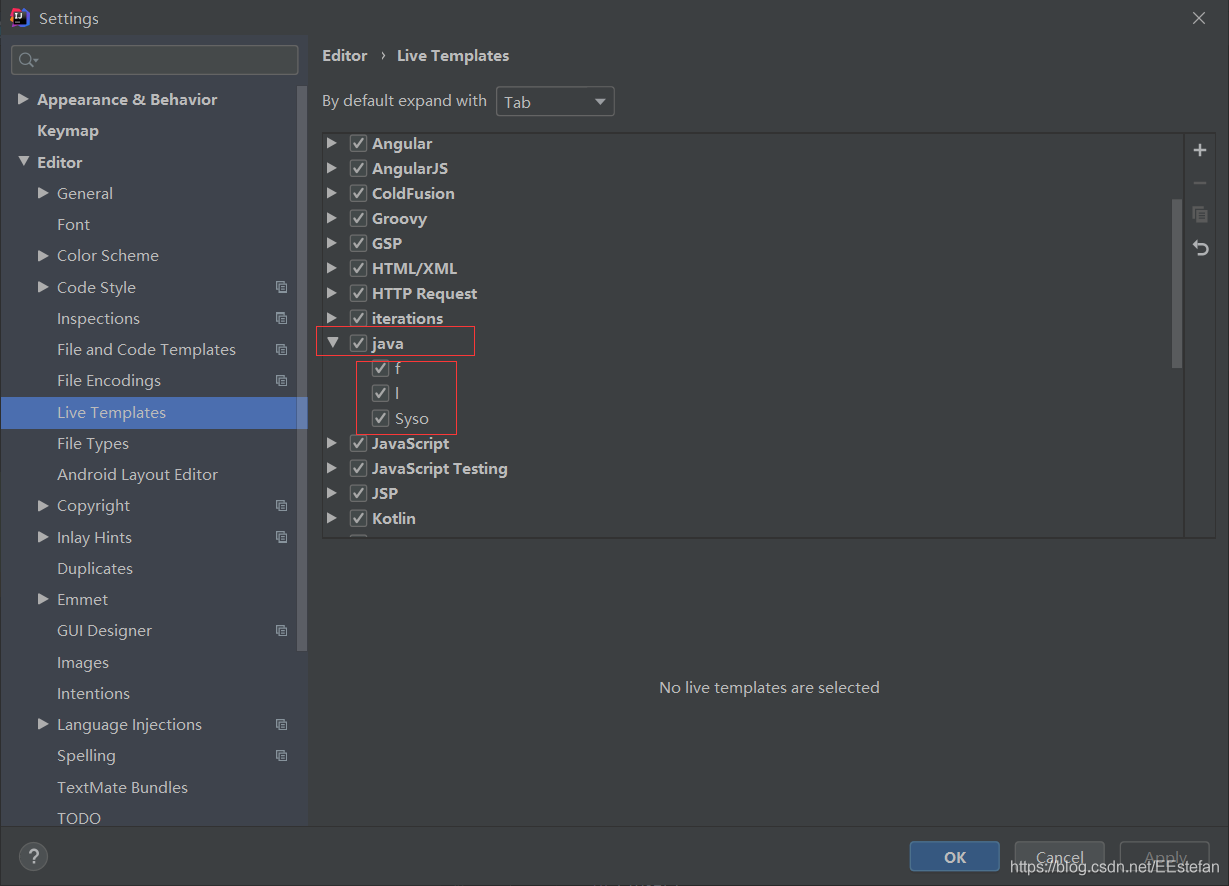Viewport: 1229px width, 886px height.
Task: Expand the JavaScript template group
Action: (x=332, y=443)
